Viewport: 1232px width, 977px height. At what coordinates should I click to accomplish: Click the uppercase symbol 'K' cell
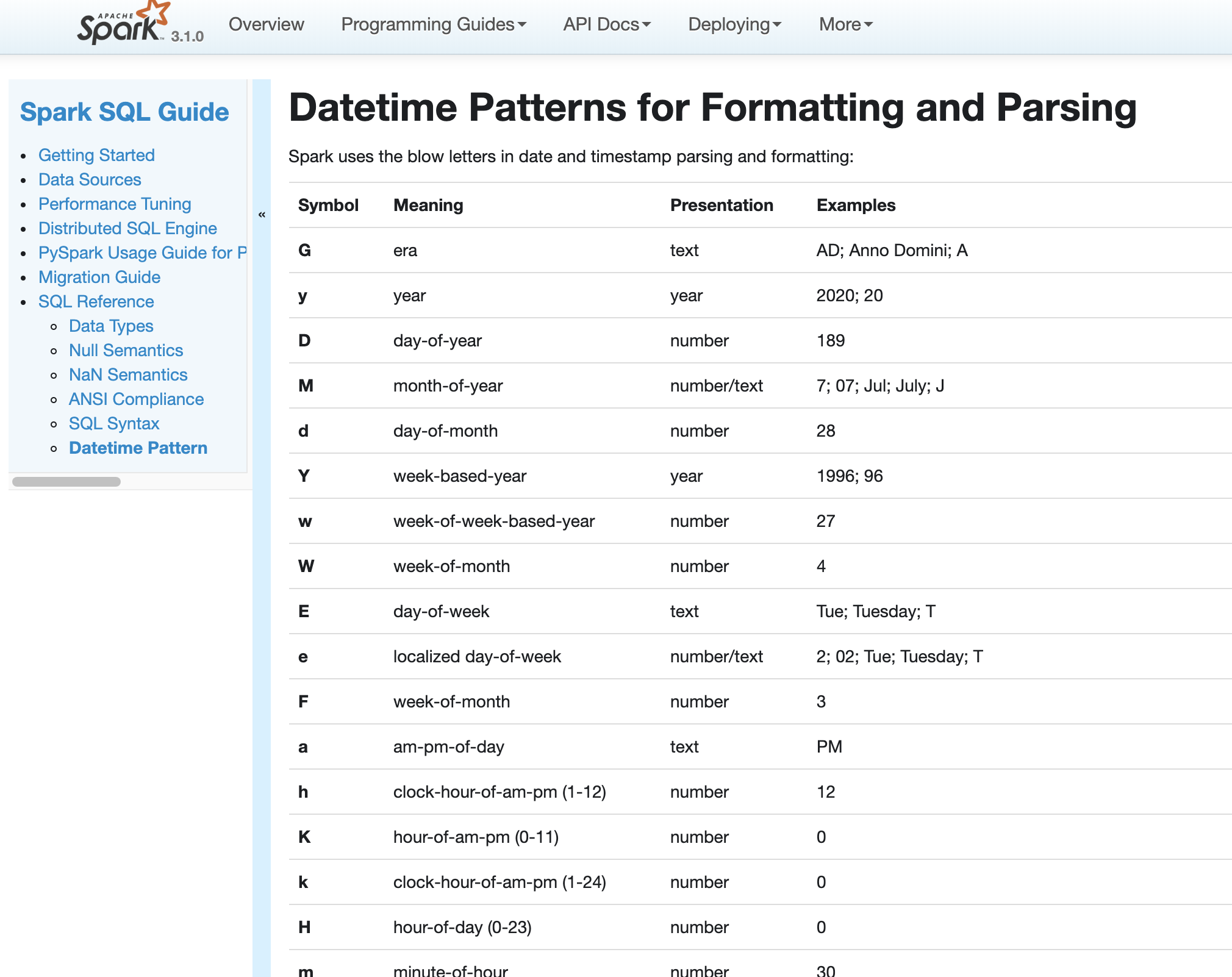[304, 837]
